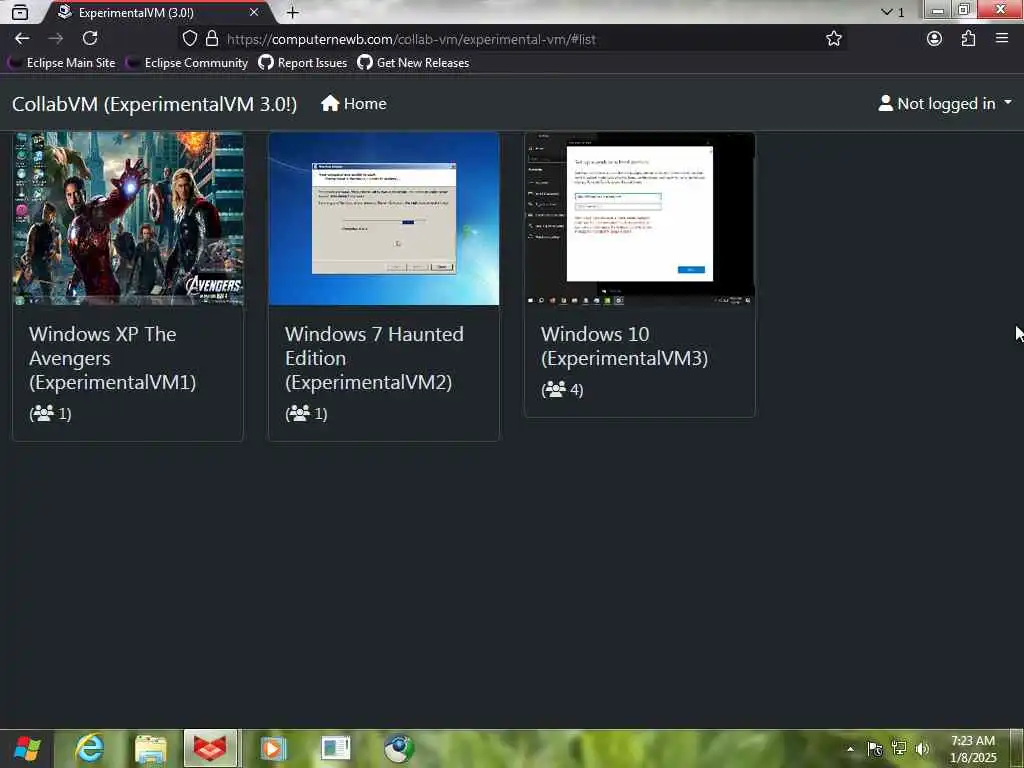
Task: Click the 4 users count on Windows 10 card
Action: point(562,390)
